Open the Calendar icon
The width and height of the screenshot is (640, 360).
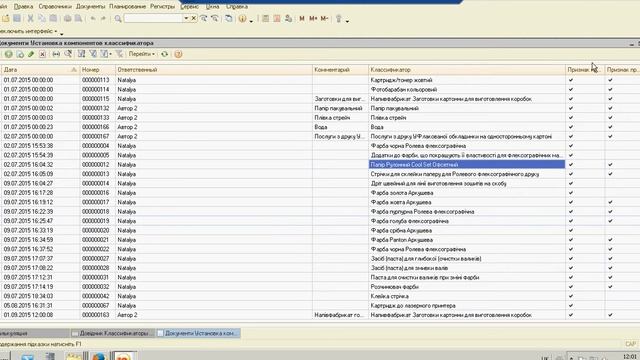pyautogui.click(x=277, y=18)
